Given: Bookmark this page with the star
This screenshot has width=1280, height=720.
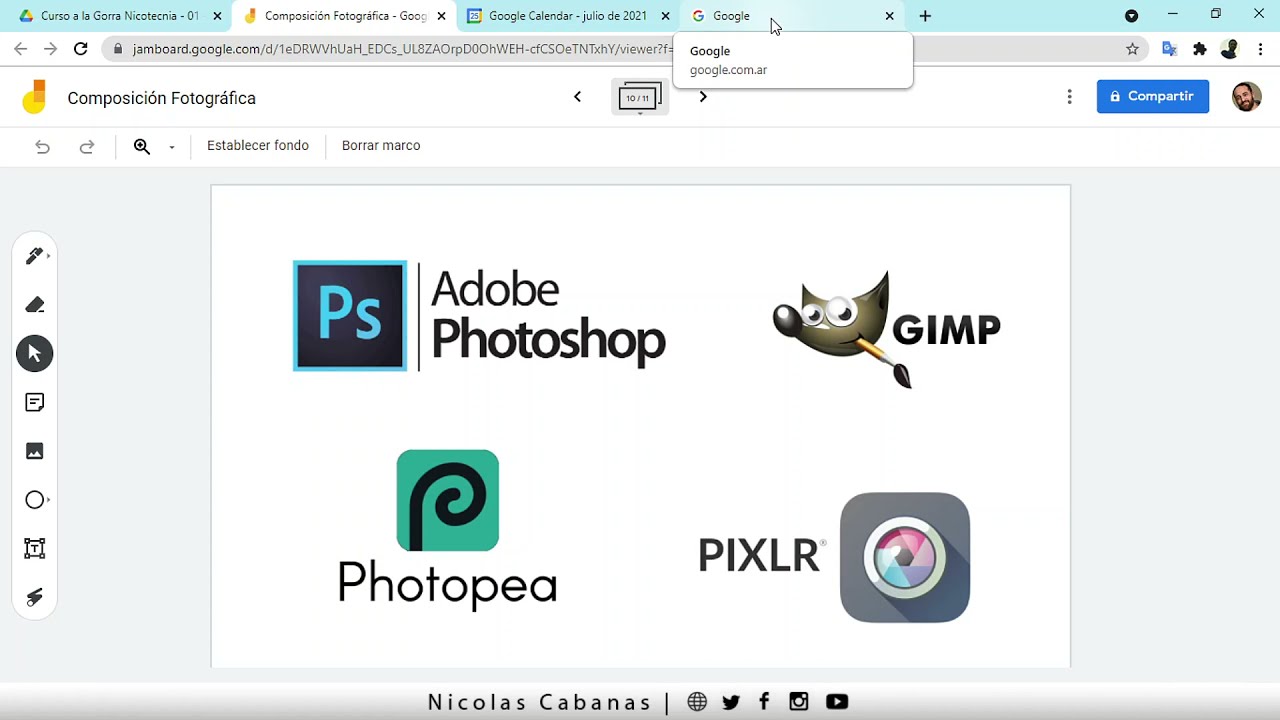Looking at the screenshot, I should coord(1132,48).
